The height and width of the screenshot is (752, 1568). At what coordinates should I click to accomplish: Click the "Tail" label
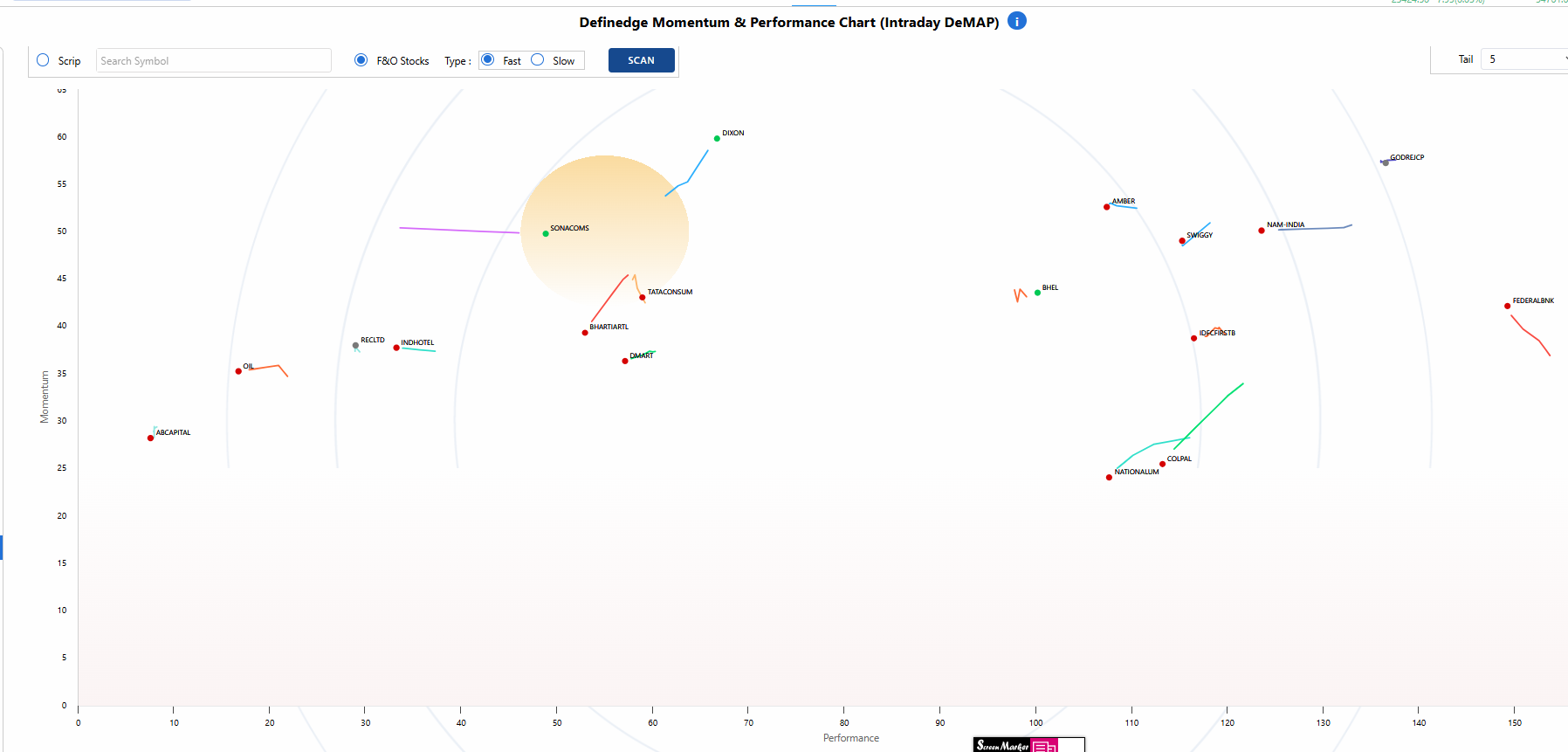coord(1466,59)
